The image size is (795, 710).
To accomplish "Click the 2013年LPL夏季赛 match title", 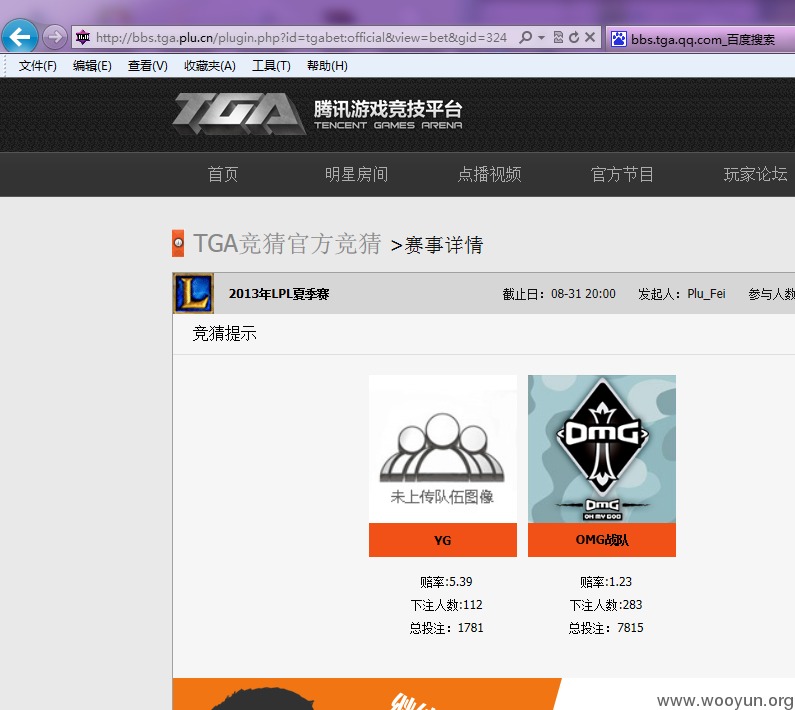I will pos(279,294).
